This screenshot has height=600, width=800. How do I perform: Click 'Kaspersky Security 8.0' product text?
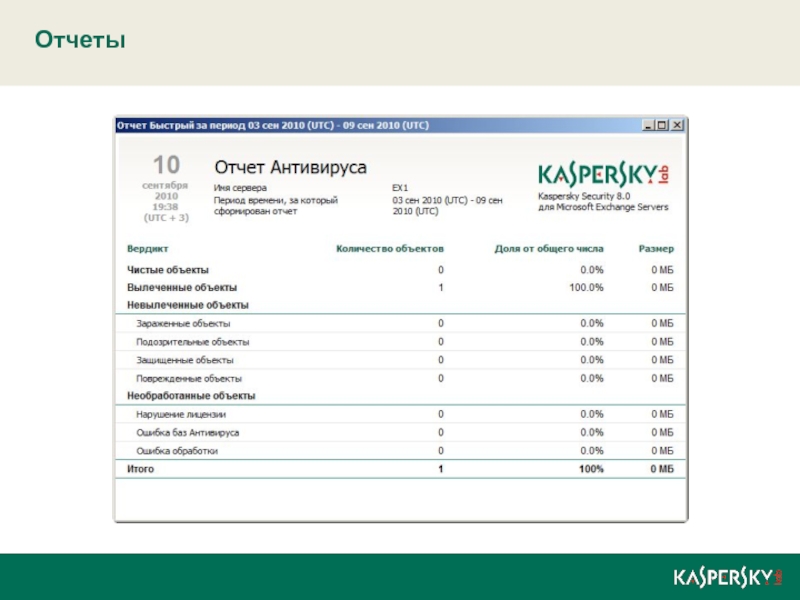(584, 196)
